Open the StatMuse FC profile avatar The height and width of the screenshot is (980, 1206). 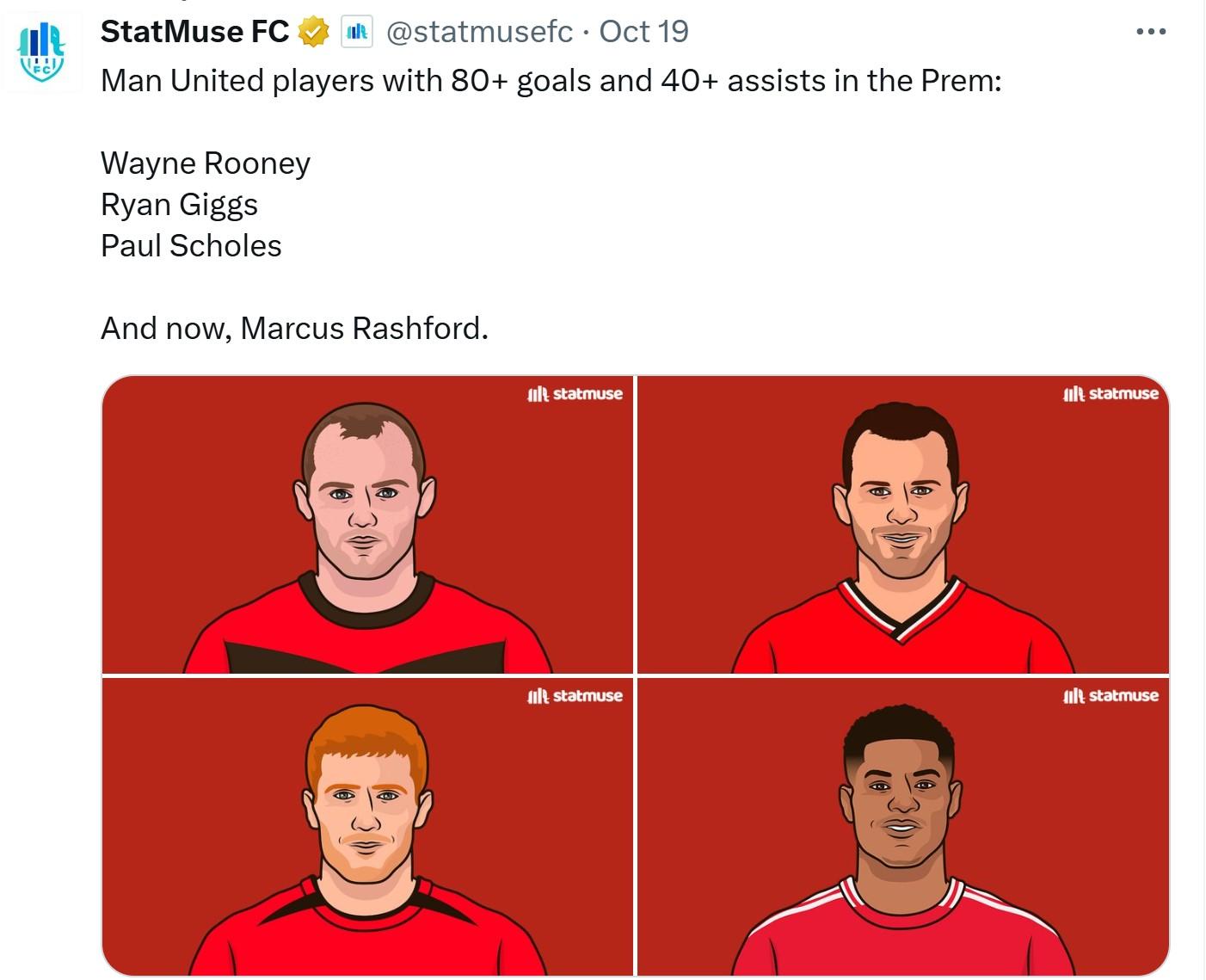tap(41, 52)
